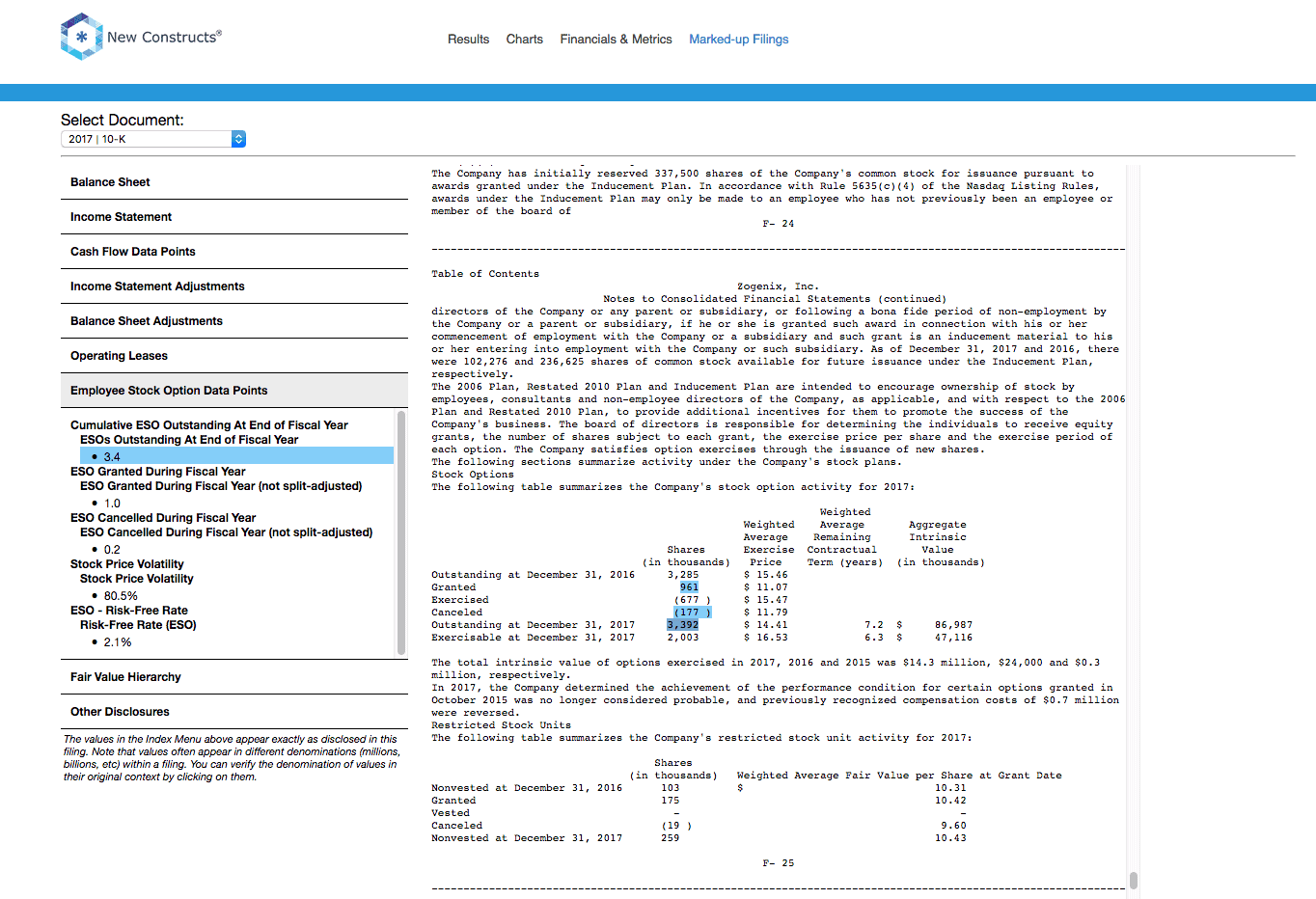Click the highlighted 3,392 outstanding shares value
The image size is (1316, 899).
pos(683,625)
